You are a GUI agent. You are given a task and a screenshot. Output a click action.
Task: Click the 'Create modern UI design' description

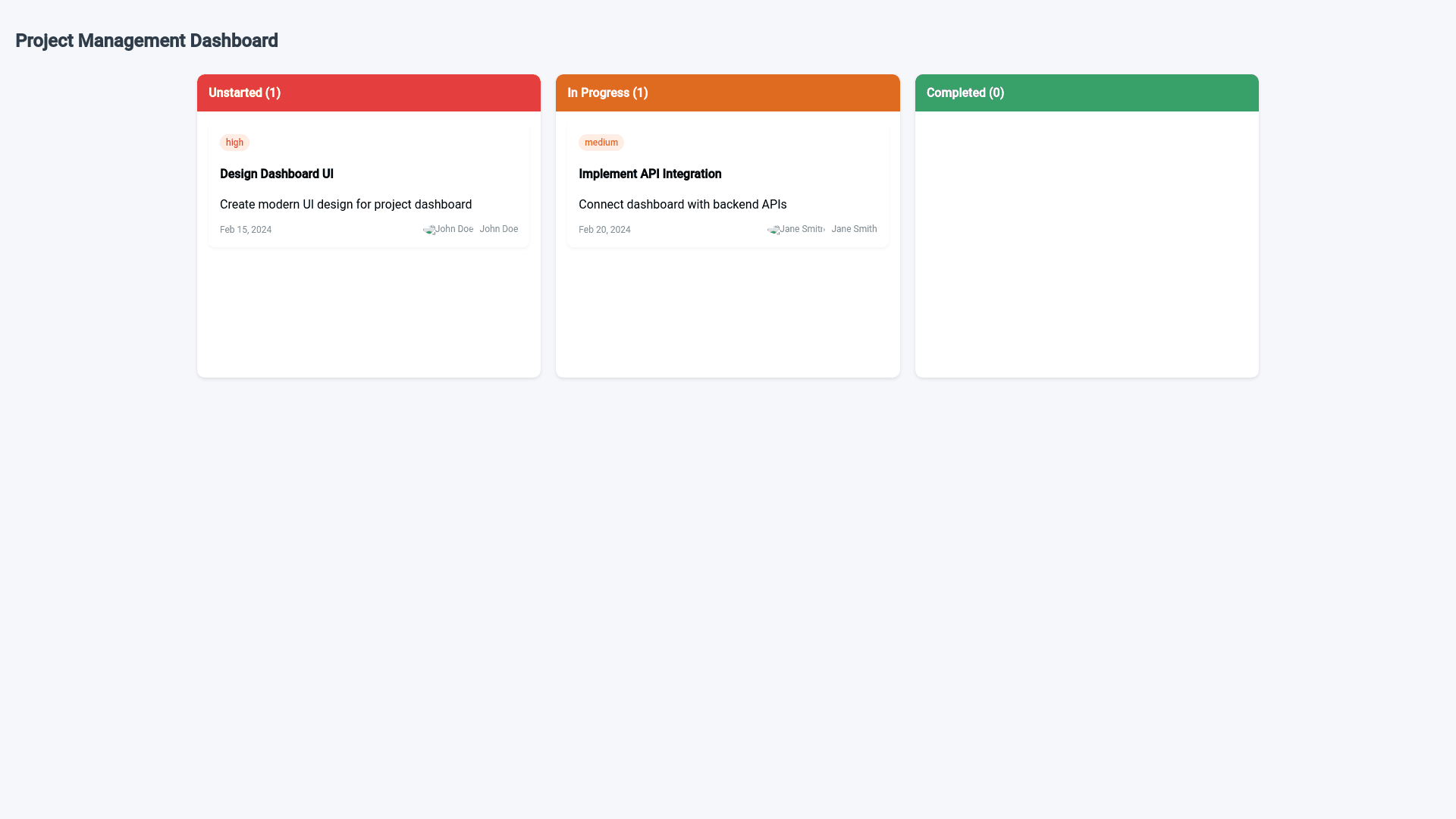point(346,205)
